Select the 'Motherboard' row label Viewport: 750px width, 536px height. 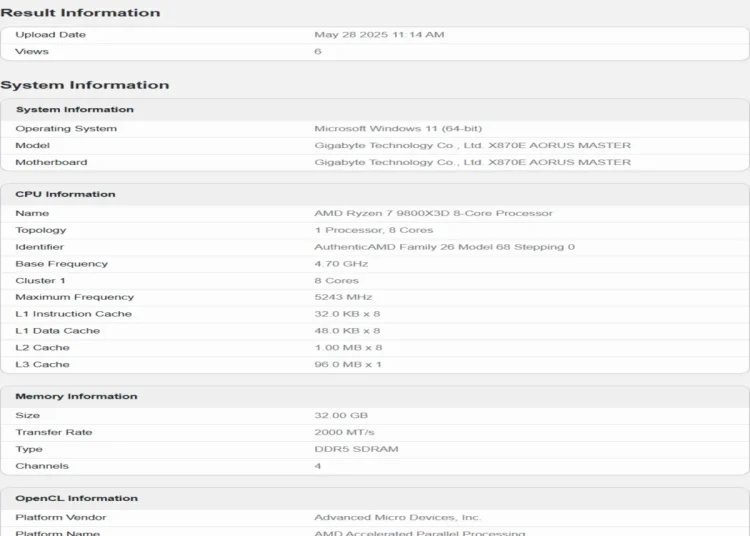click(51, 162)
